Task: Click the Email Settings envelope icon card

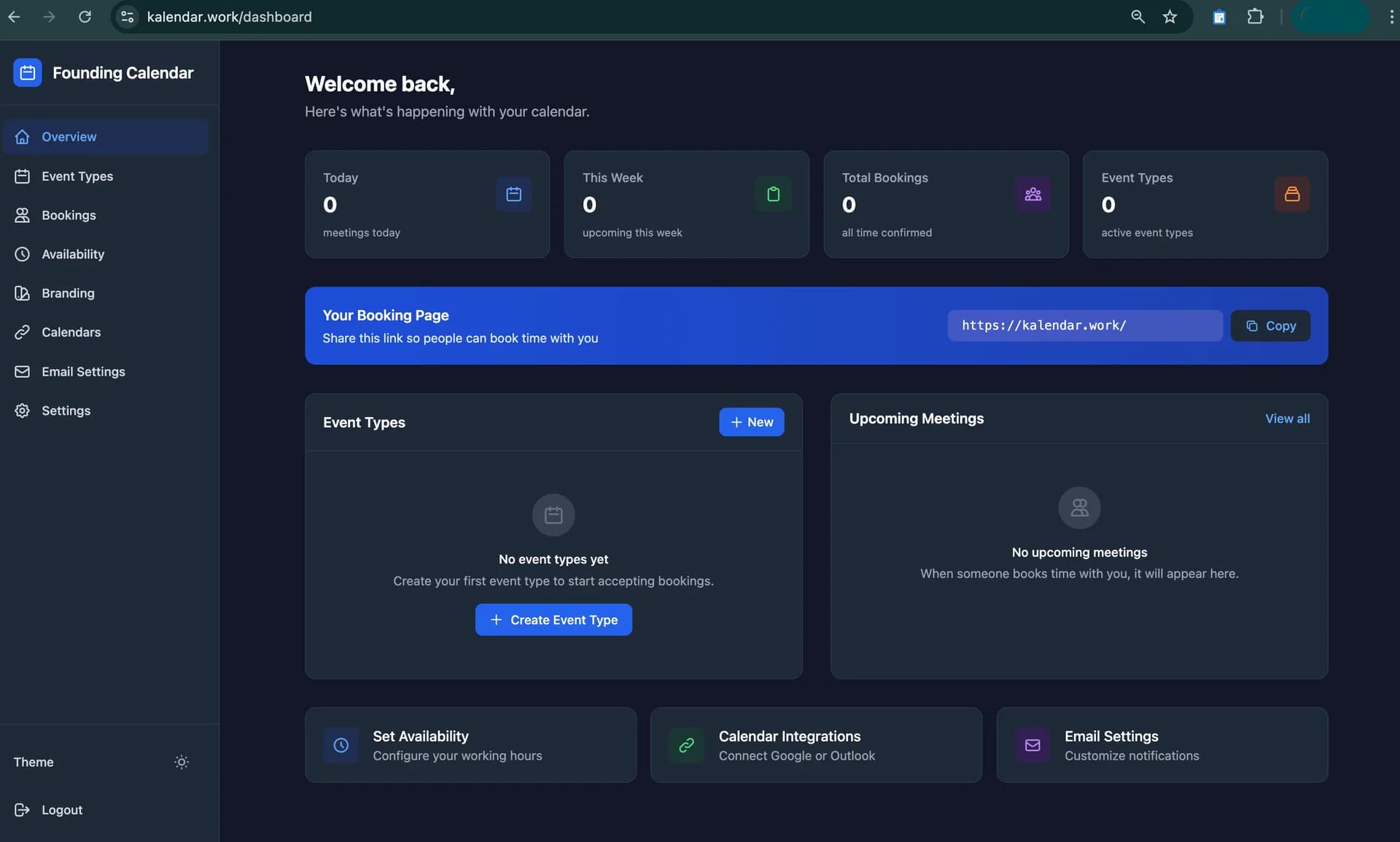Action: (x=1032, y=745)
